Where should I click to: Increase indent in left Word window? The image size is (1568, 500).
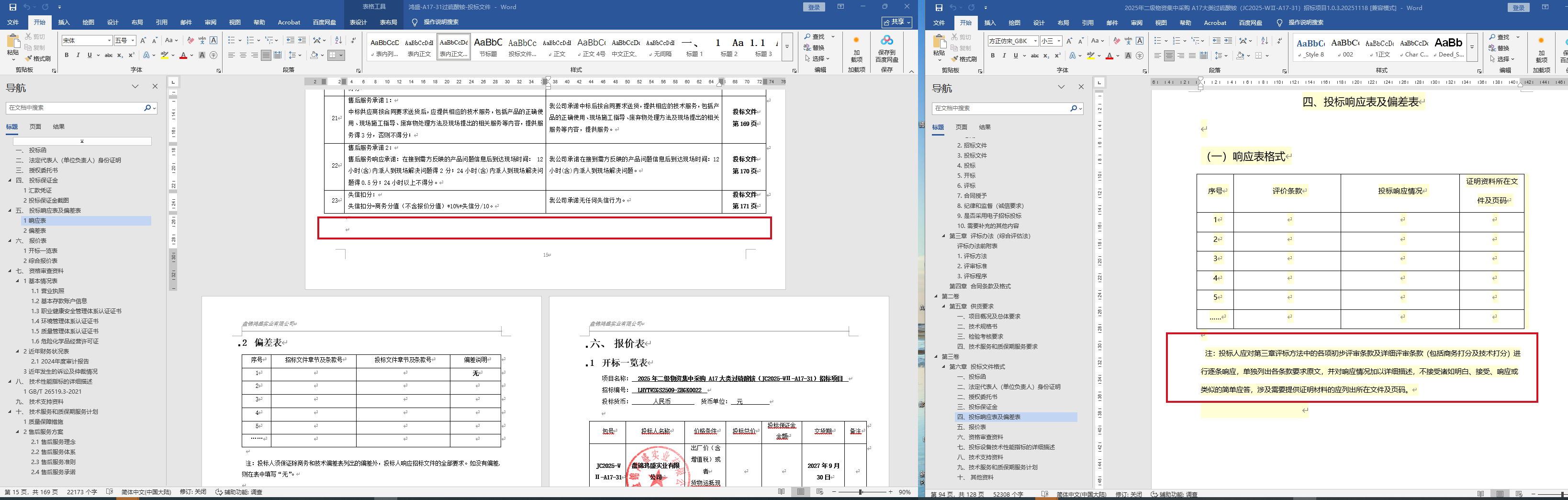point(302,40)
